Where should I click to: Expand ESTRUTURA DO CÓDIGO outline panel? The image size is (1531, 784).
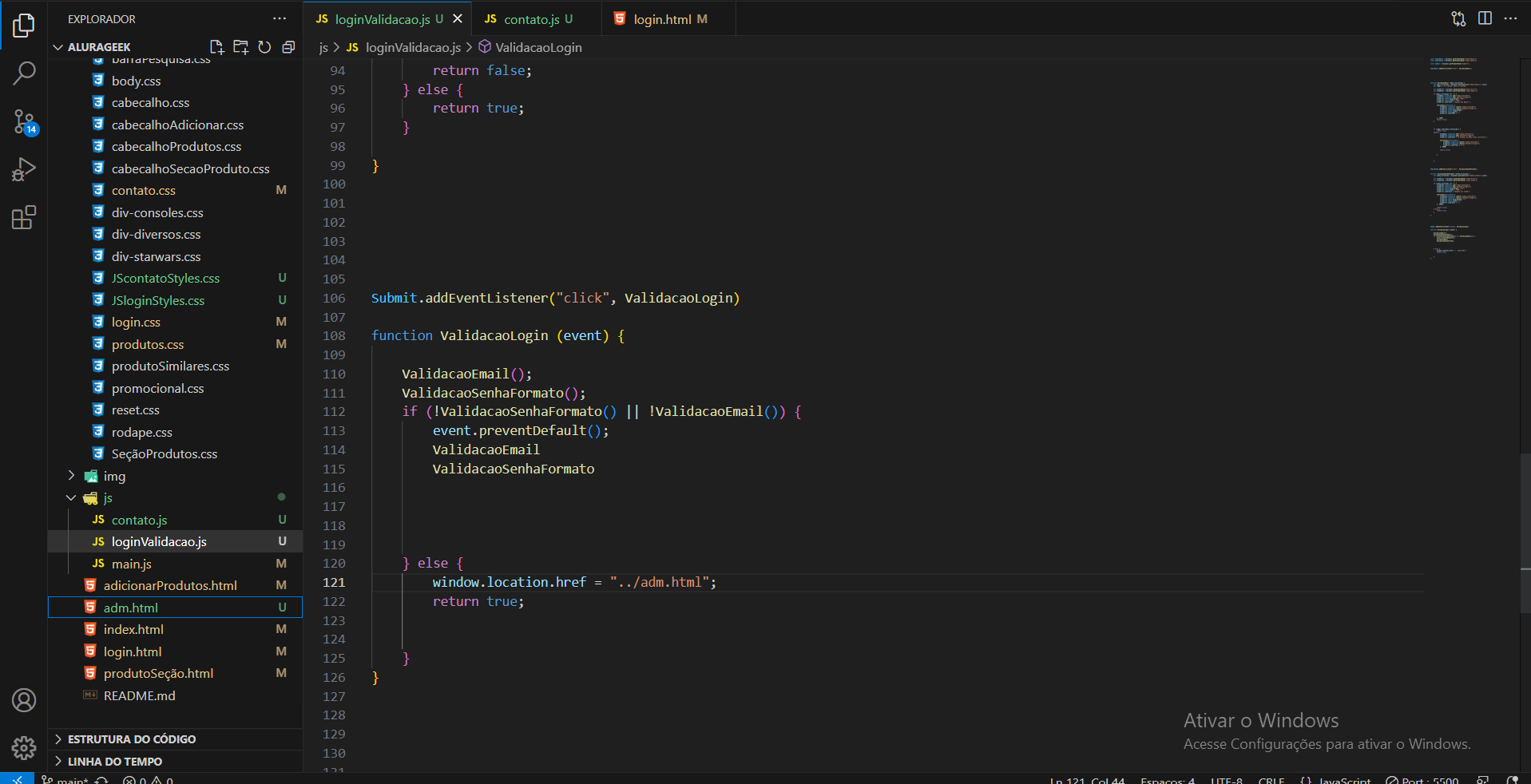point(176,739)
